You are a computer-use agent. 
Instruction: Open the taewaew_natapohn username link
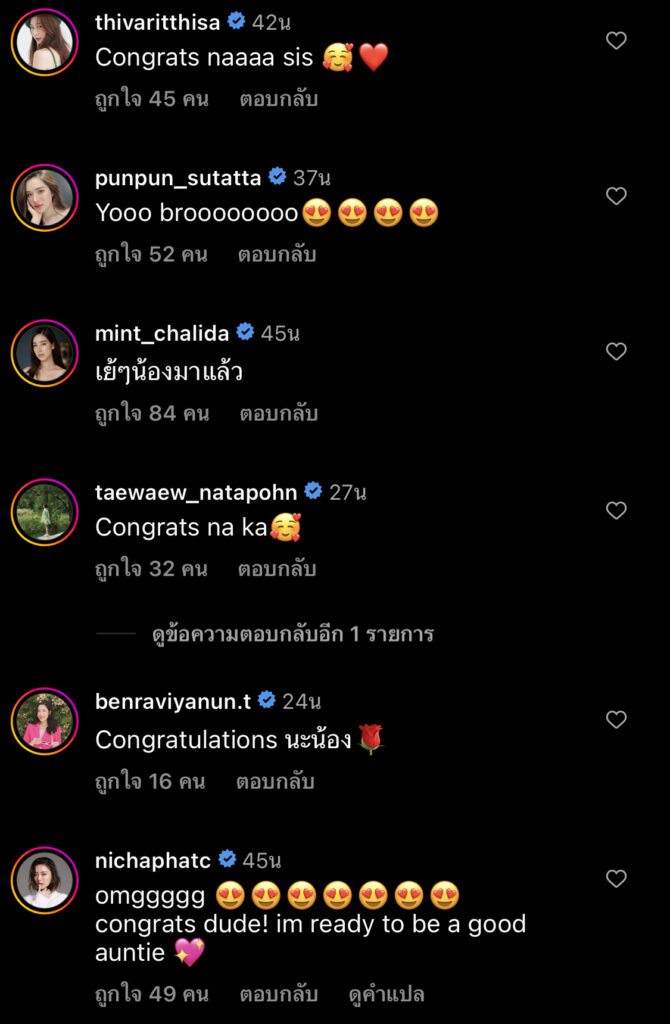pos(196,492)
